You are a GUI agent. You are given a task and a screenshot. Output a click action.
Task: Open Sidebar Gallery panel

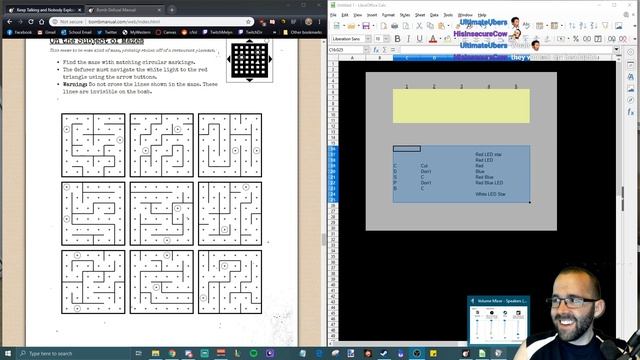631,89
